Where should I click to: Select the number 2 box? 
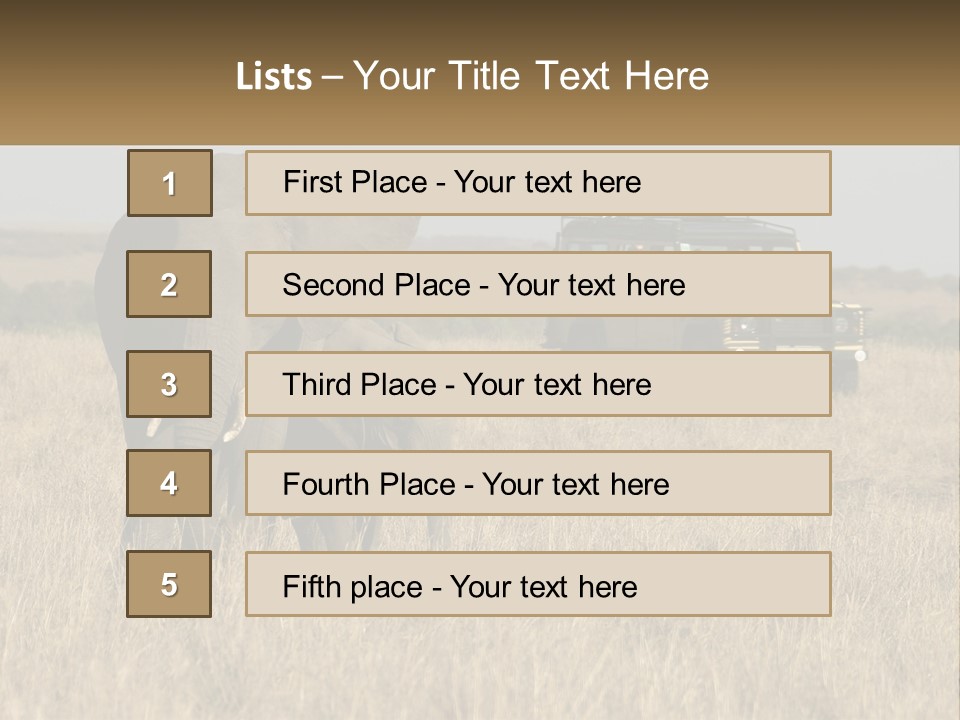pos(169,284)
